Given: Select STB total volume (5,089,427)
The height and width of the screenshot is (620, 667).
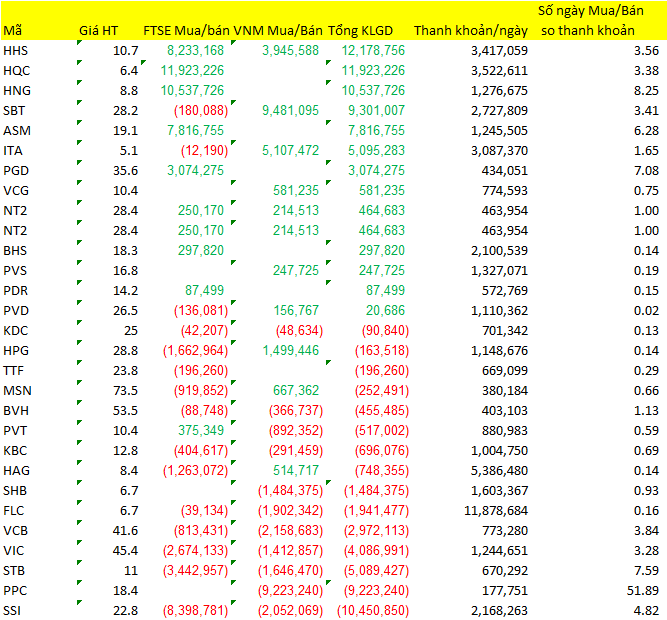Looking at the screenshot, I should [375, 570].
